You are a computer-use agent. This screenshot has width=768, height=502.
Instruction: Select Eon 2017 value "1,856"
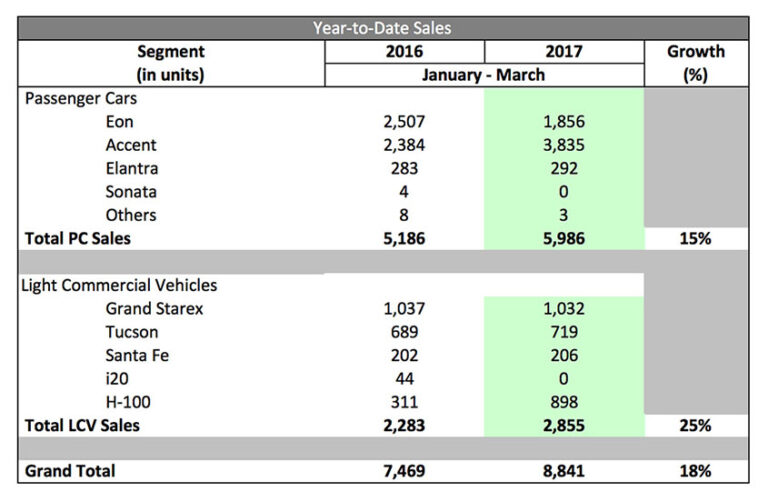coord(564,121)
